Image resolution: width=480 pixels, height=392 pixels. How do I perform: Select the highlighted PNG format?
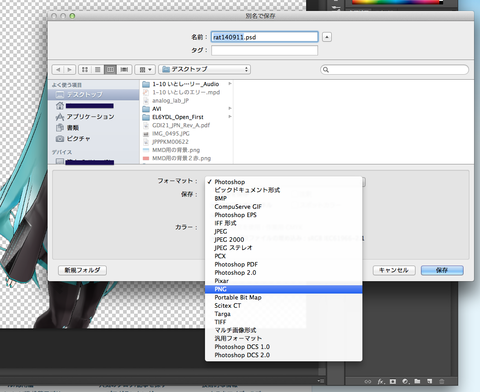284,289
